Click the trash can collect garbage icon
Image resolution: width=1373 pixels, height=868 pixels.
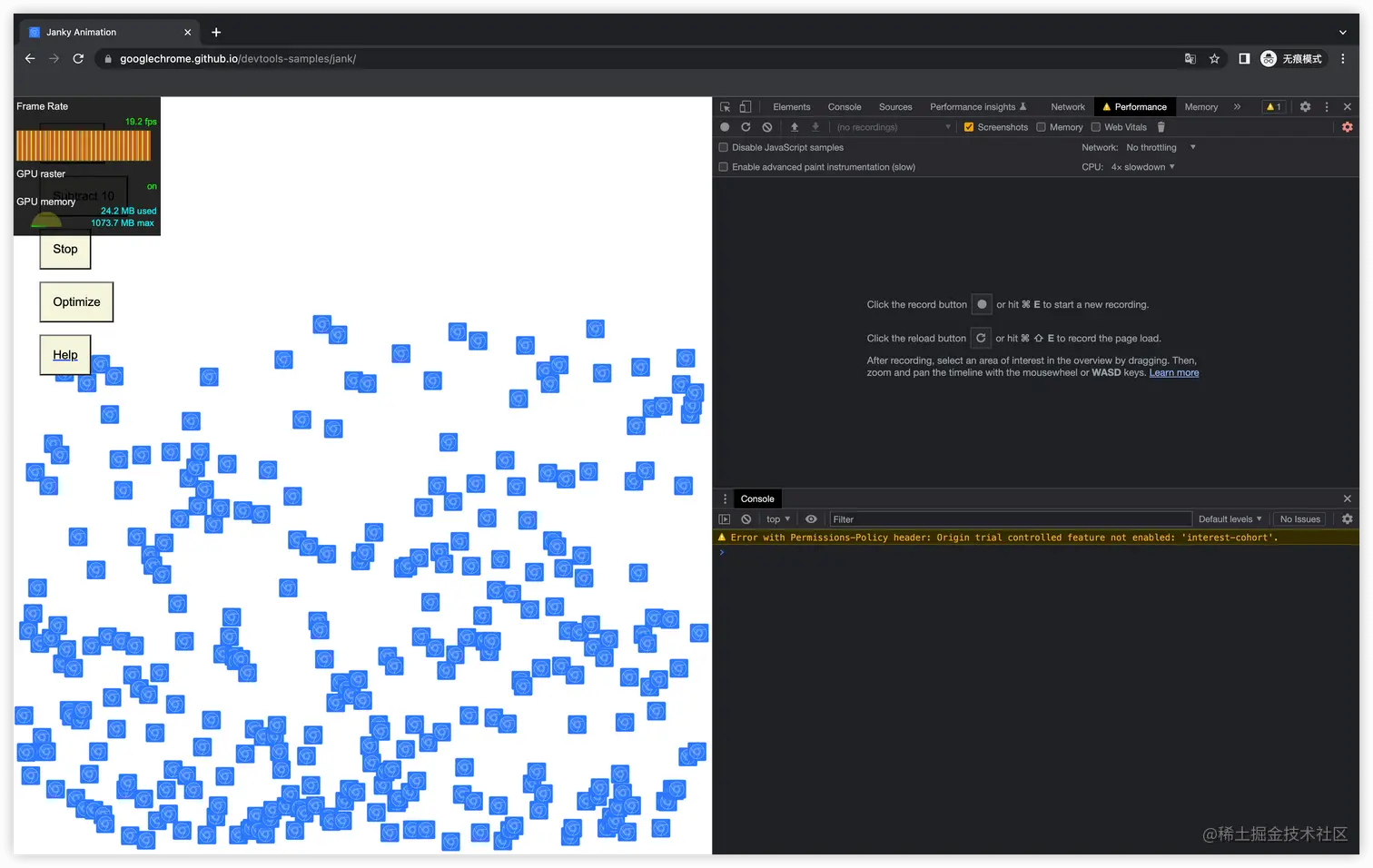[1161, 127]
